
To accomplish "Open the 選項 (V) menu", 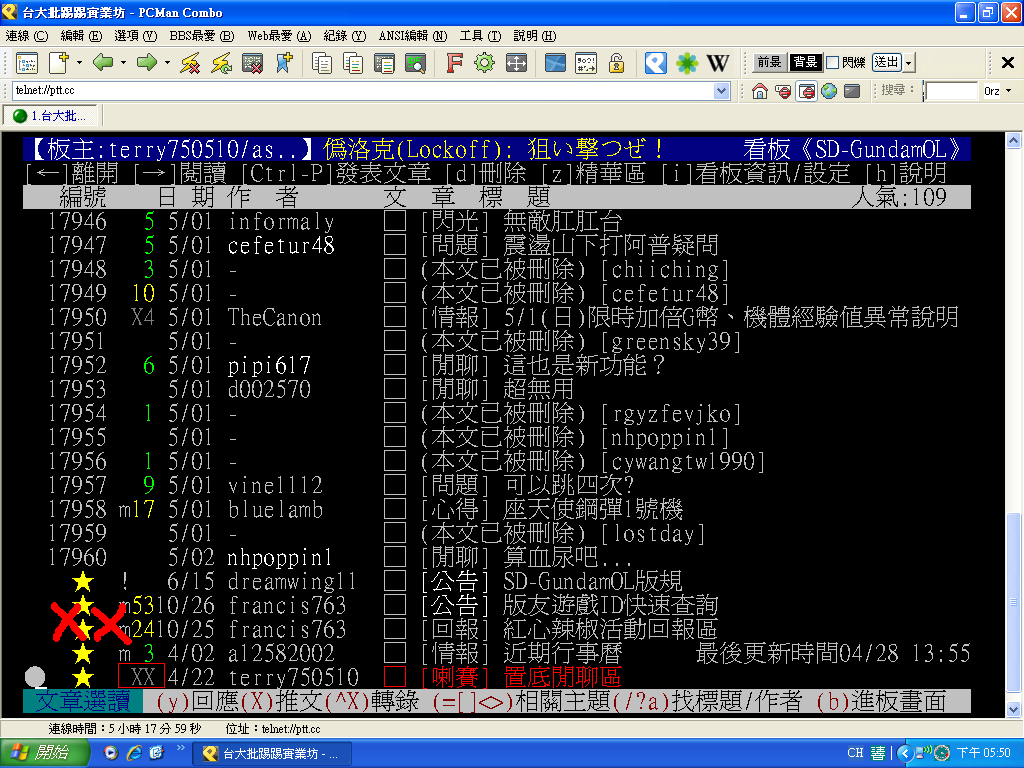I will [135, 36].
